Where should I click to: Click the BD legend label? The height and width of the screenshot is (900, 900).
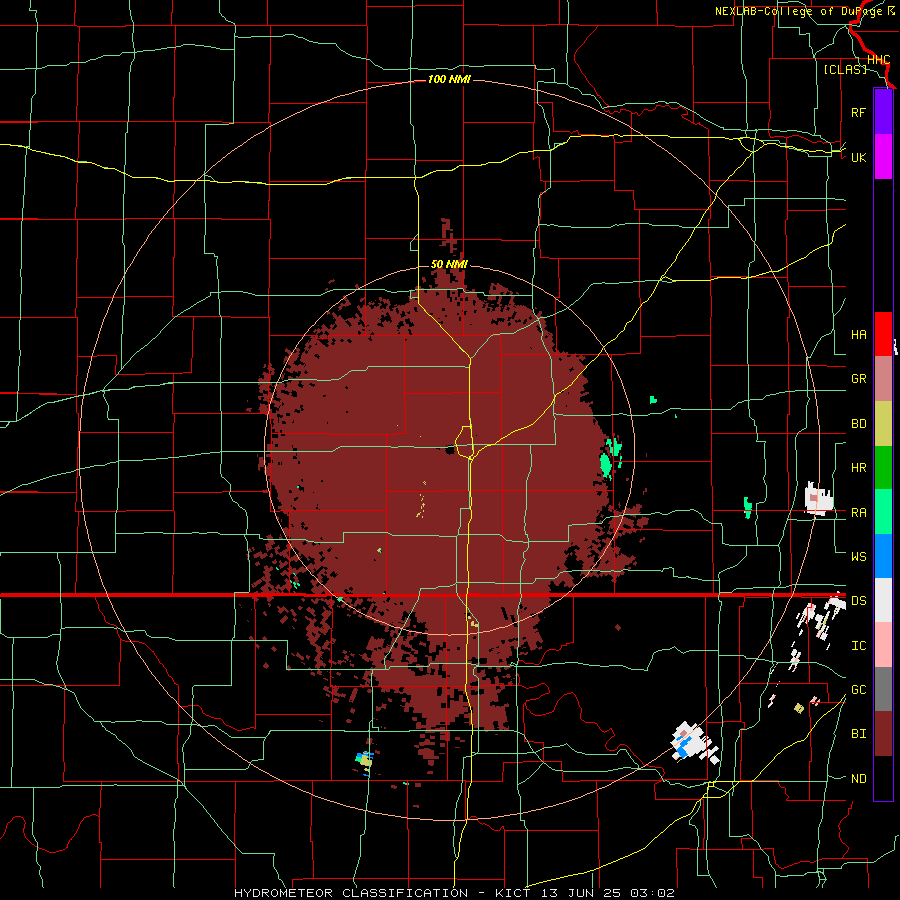tap(858, 424)
